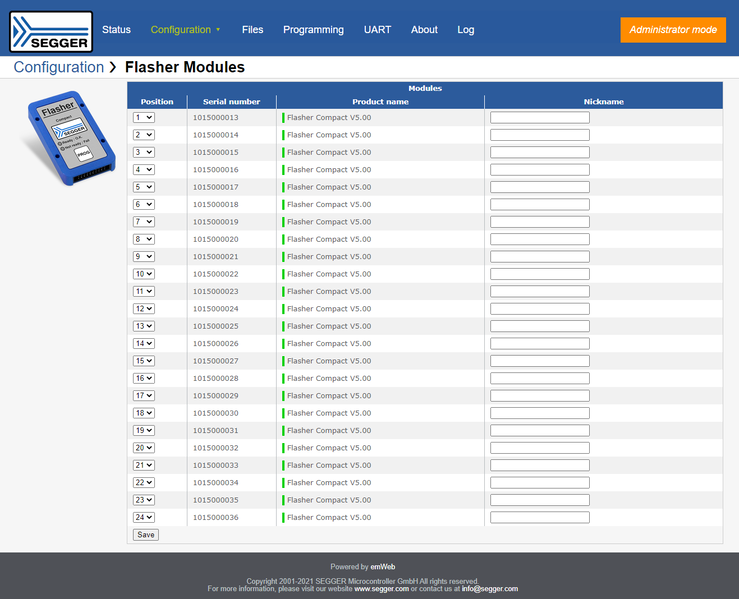
Task: Click the SEGGER logo icon
Action: pos(51,31)
